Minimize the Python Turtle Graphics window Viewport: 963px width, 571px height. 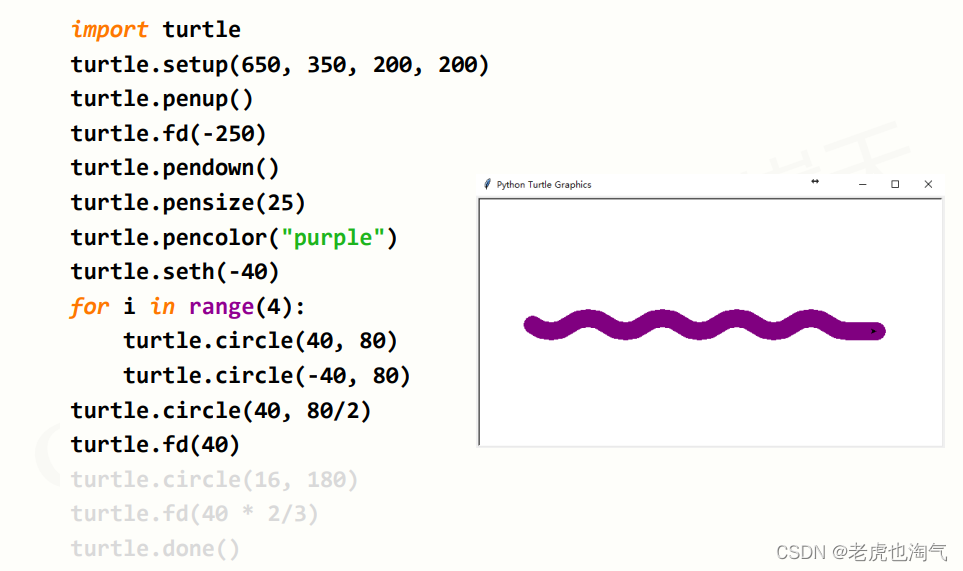tap(862, 184)
